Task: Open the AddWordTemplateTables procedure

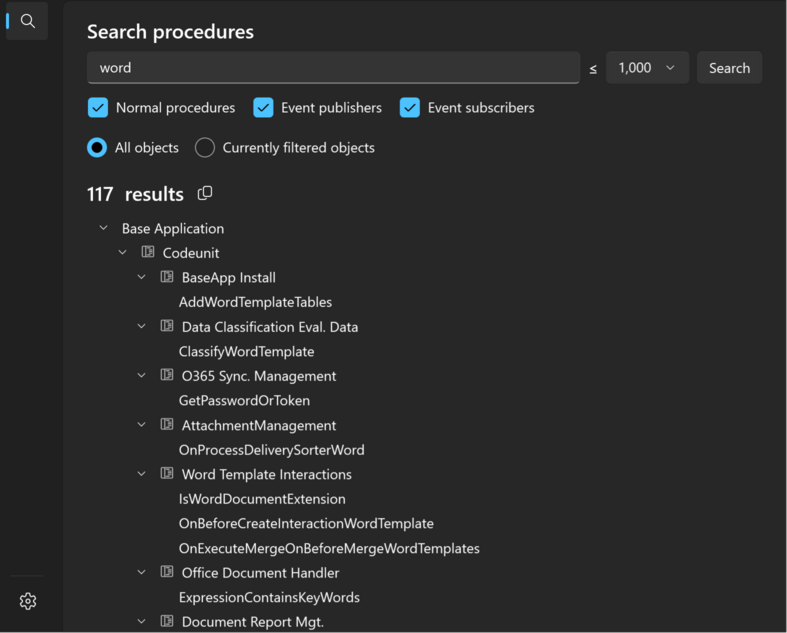Action: pos(255,302)
